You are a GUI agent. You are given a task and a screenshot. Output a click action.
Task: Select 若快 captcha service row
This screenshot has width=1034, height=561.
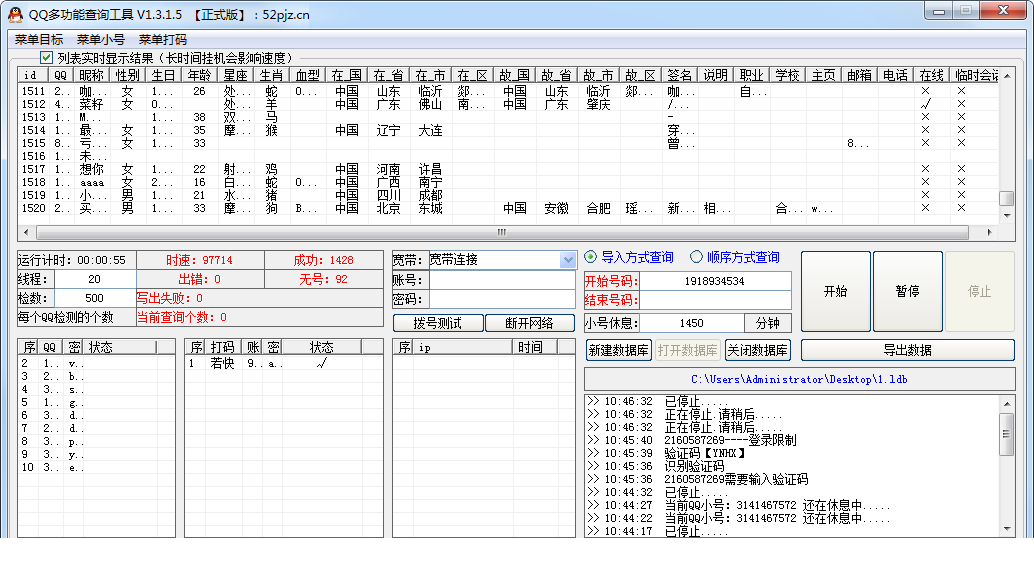[x=284, y=363]
